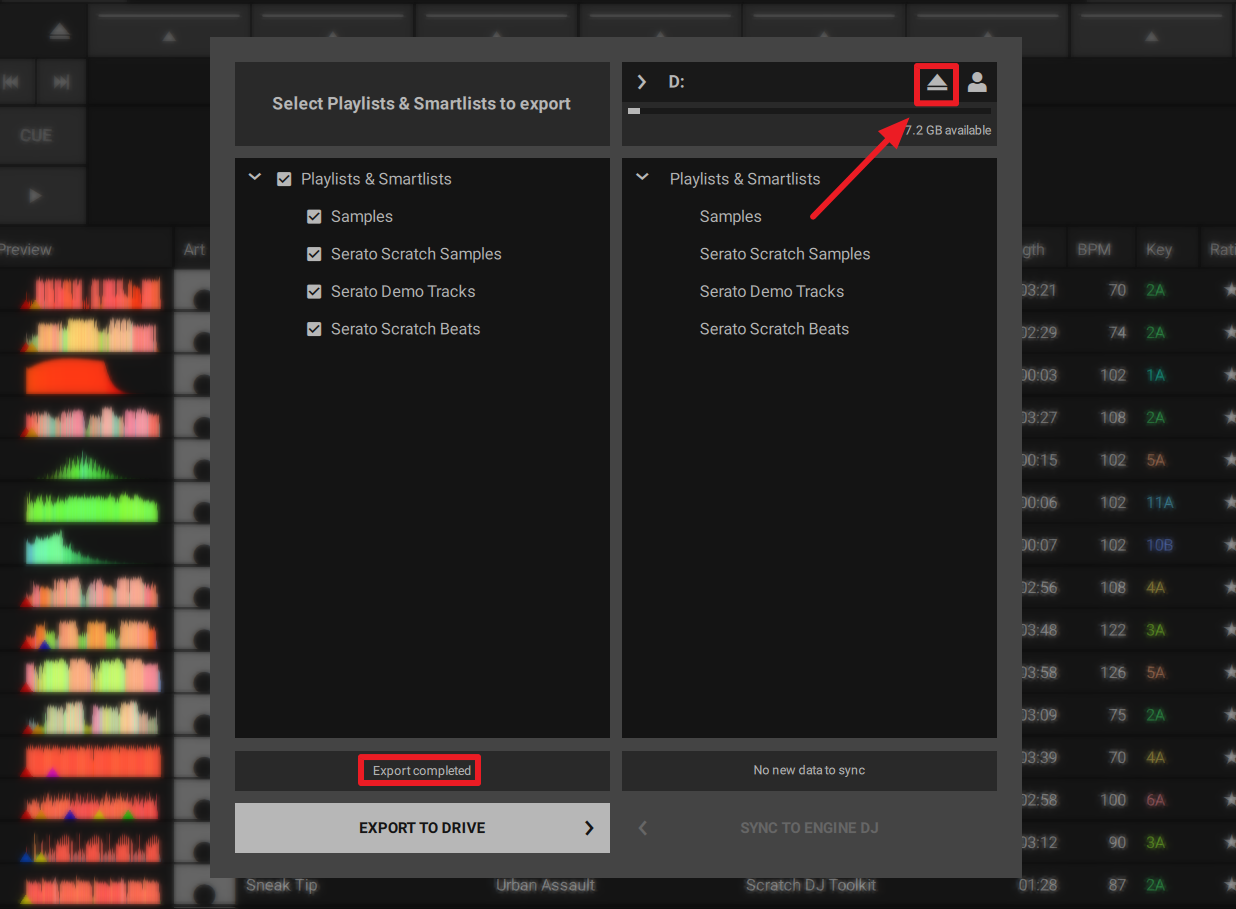Uncheck the Samples playlist checkbox
1236x909 pixels.
314,216
